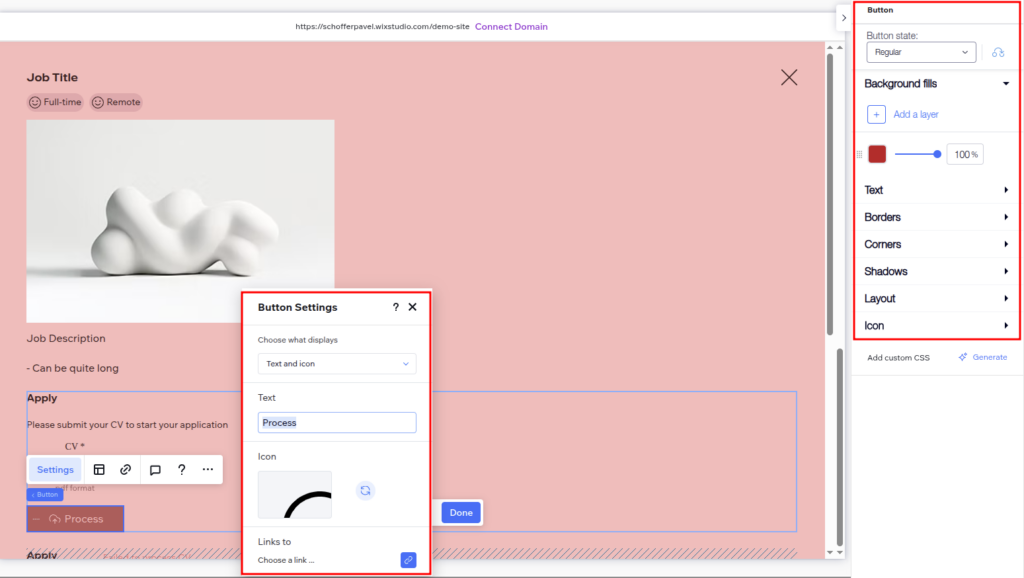
Task: Click the link icon in floating toolbar
Action: pyautogui.click(x=126, y=469)
